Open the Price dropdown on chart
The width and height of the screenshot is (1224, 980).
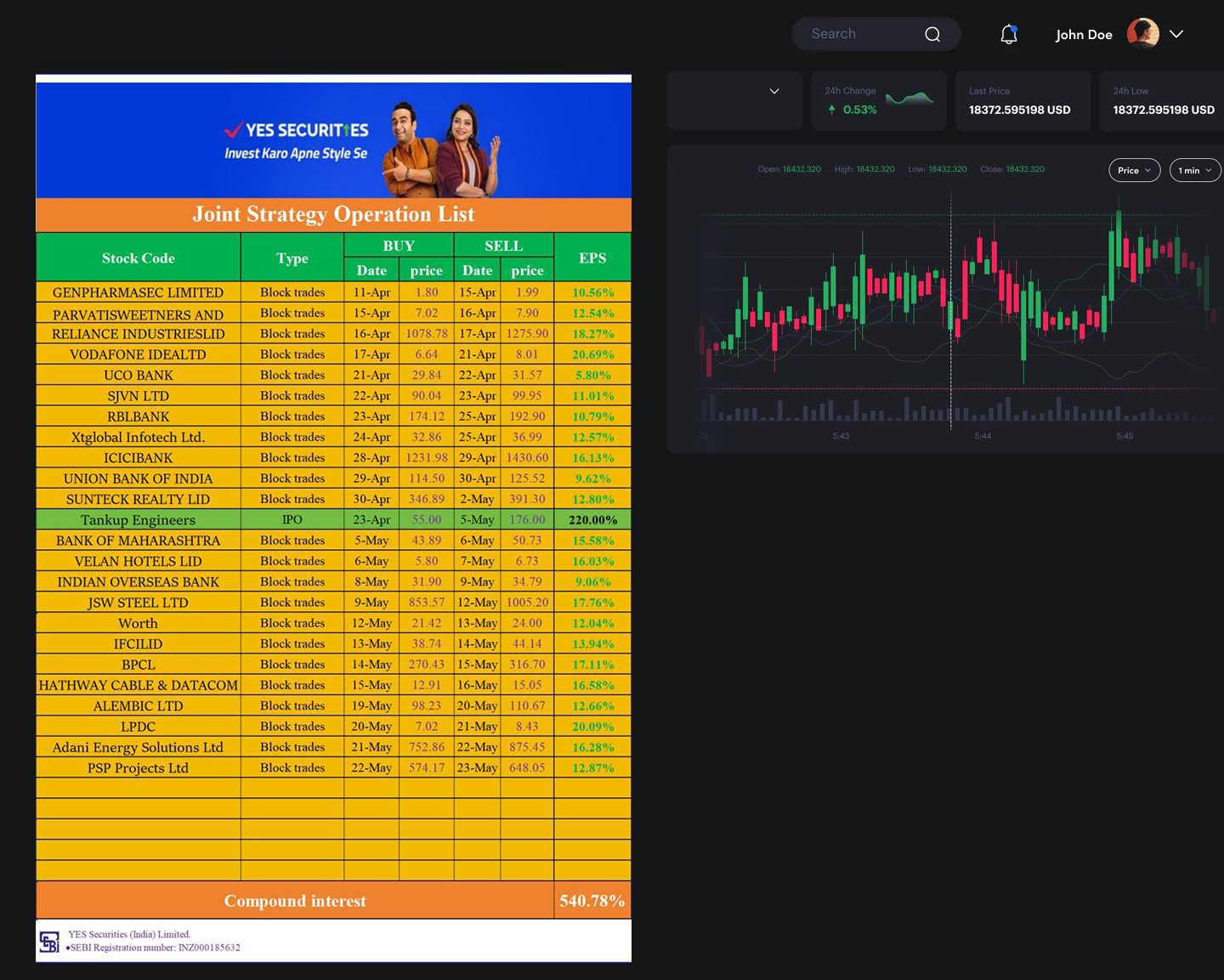(x=1134, y=170)
